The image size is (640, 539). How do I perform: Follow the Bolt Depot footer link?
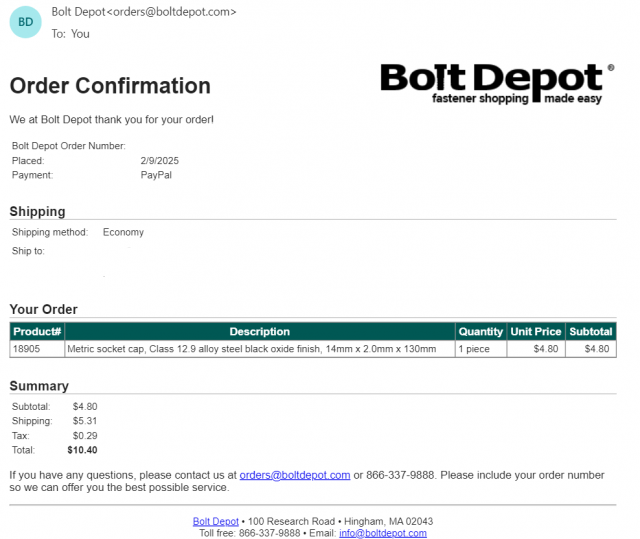point(216,521)
